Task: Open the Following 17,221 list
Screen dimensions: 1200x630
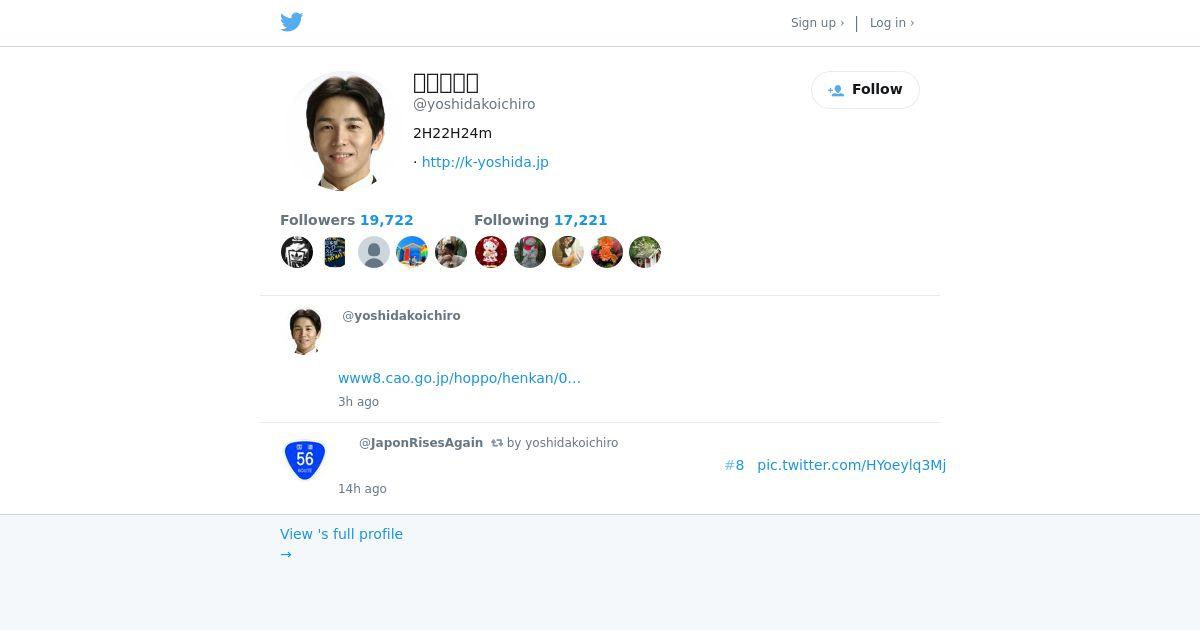Action: click(x=541, y=220)
